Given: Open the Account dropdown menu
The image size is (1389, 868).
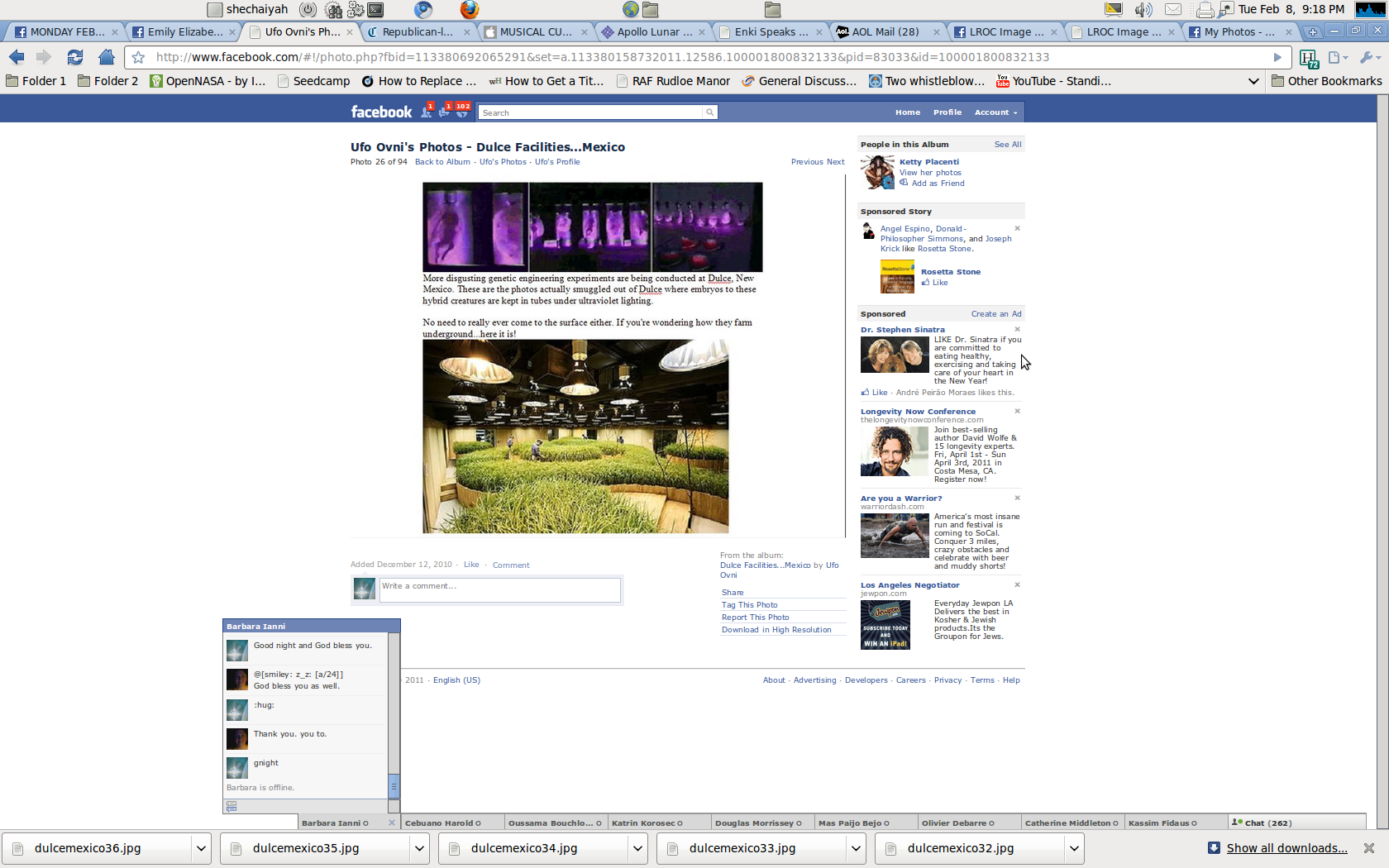Looking at the screenshot, I should pyautogui.click(x=995, y=112).
